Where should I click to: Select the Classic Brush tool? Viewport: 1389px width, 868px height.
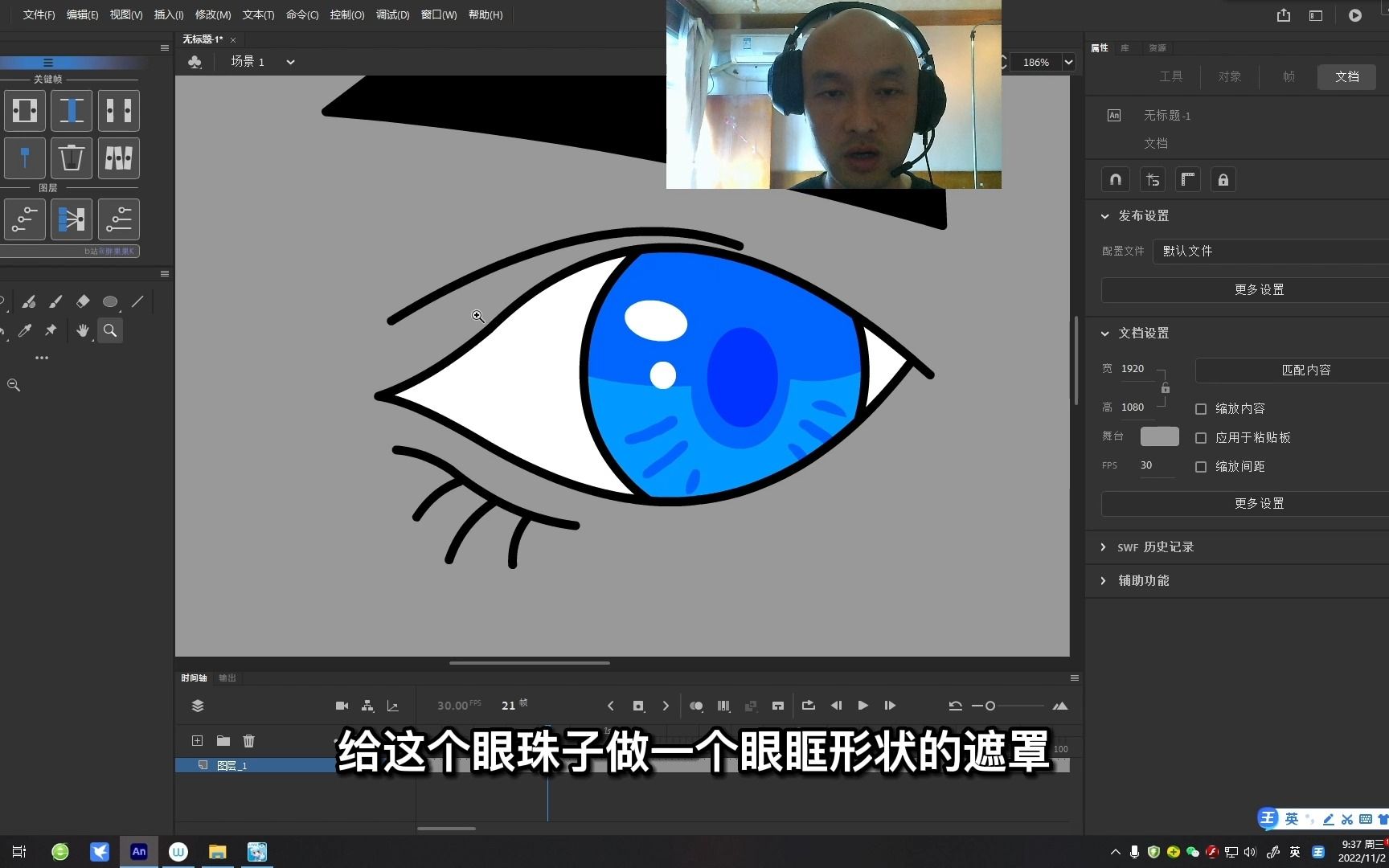tap(55, 301)
